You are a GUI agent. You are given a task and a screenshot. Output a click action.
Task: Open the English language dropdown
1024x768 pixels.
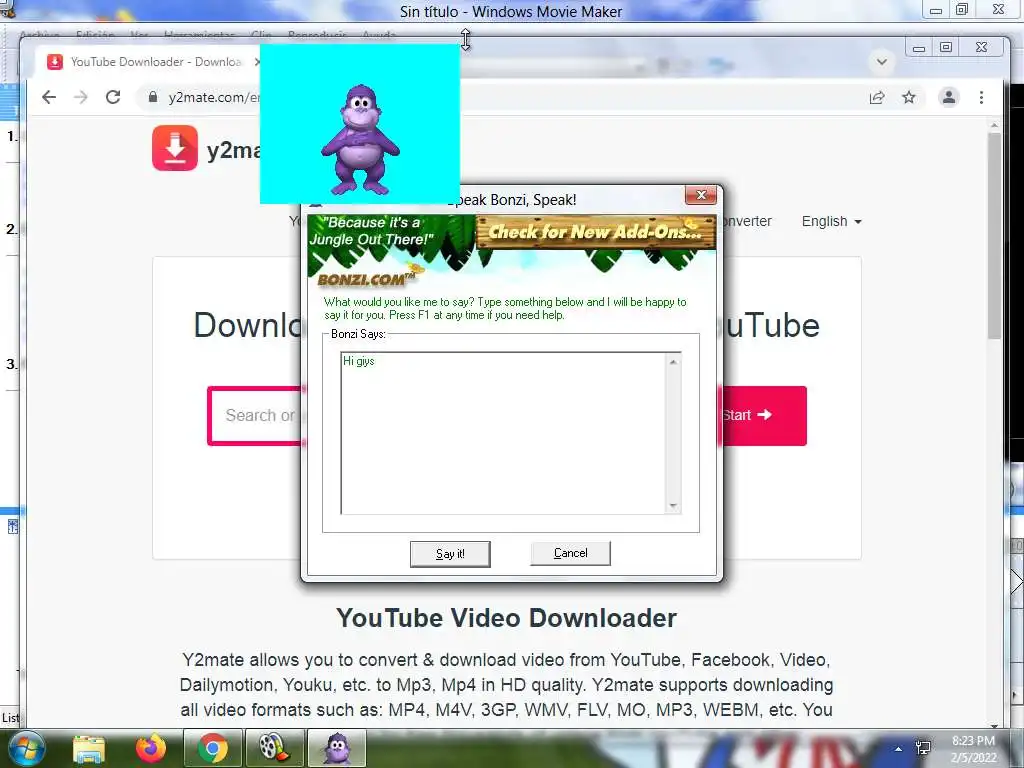click(x=831, y=221)
